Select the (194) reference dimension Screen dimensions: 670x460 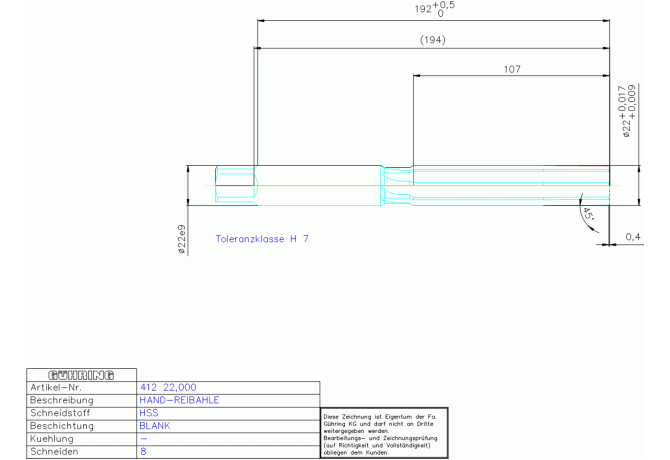tap(432, 40)
